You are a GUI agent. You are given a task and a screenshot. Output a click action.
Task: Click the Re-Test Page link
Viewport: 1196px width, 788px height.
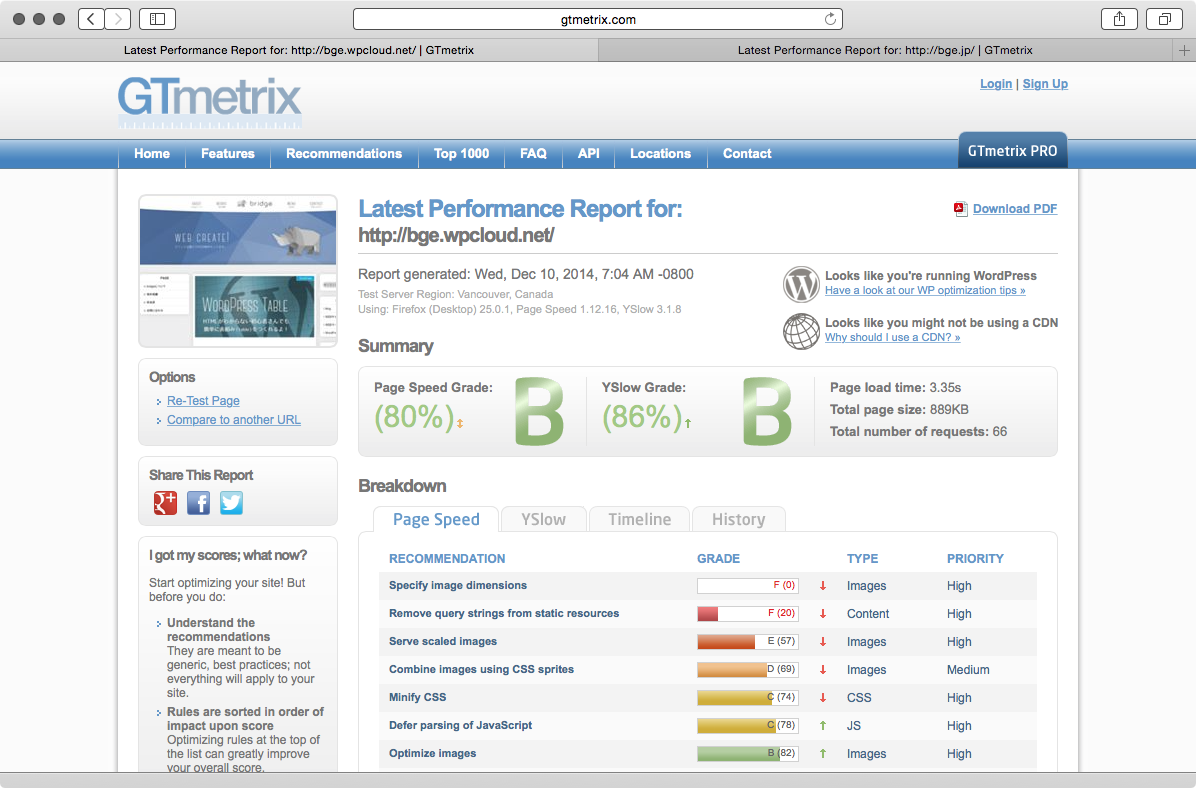click(x=203, y=401)
